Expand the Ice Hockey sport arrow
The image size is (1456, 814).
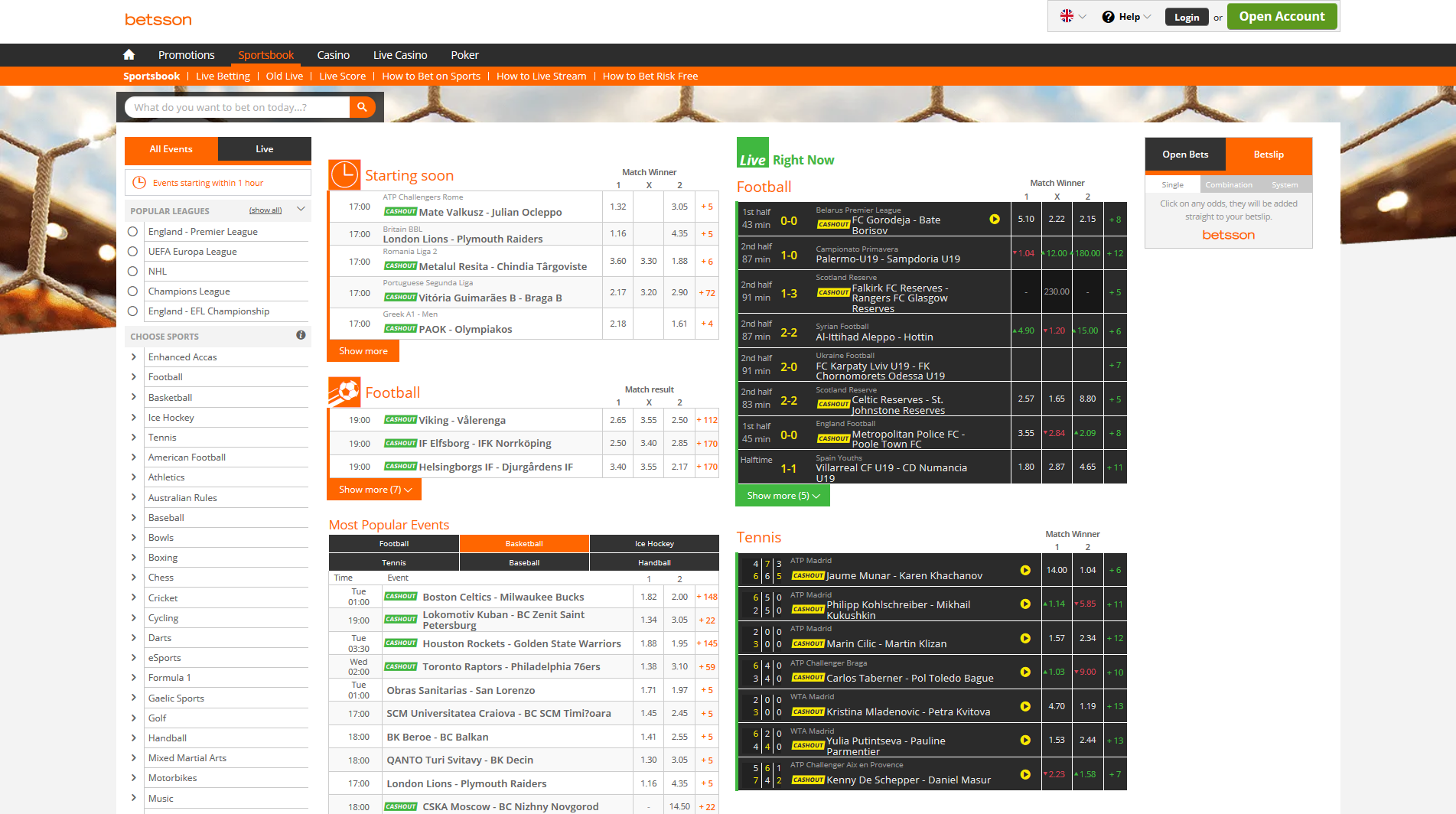pos(134,418)
